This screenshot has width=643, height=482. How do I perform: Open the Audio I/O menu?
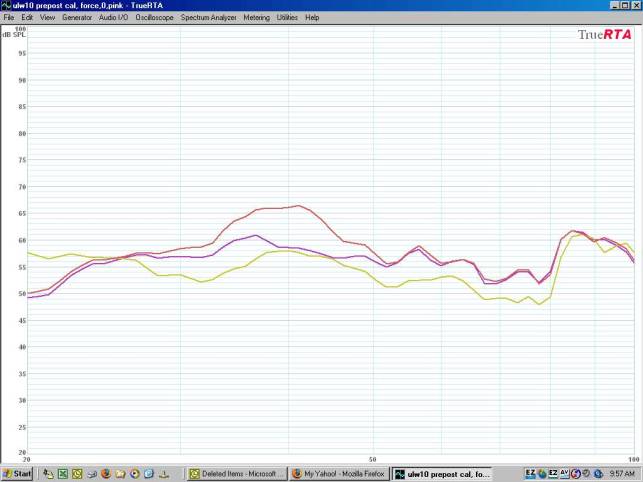[x=113, y=18]
